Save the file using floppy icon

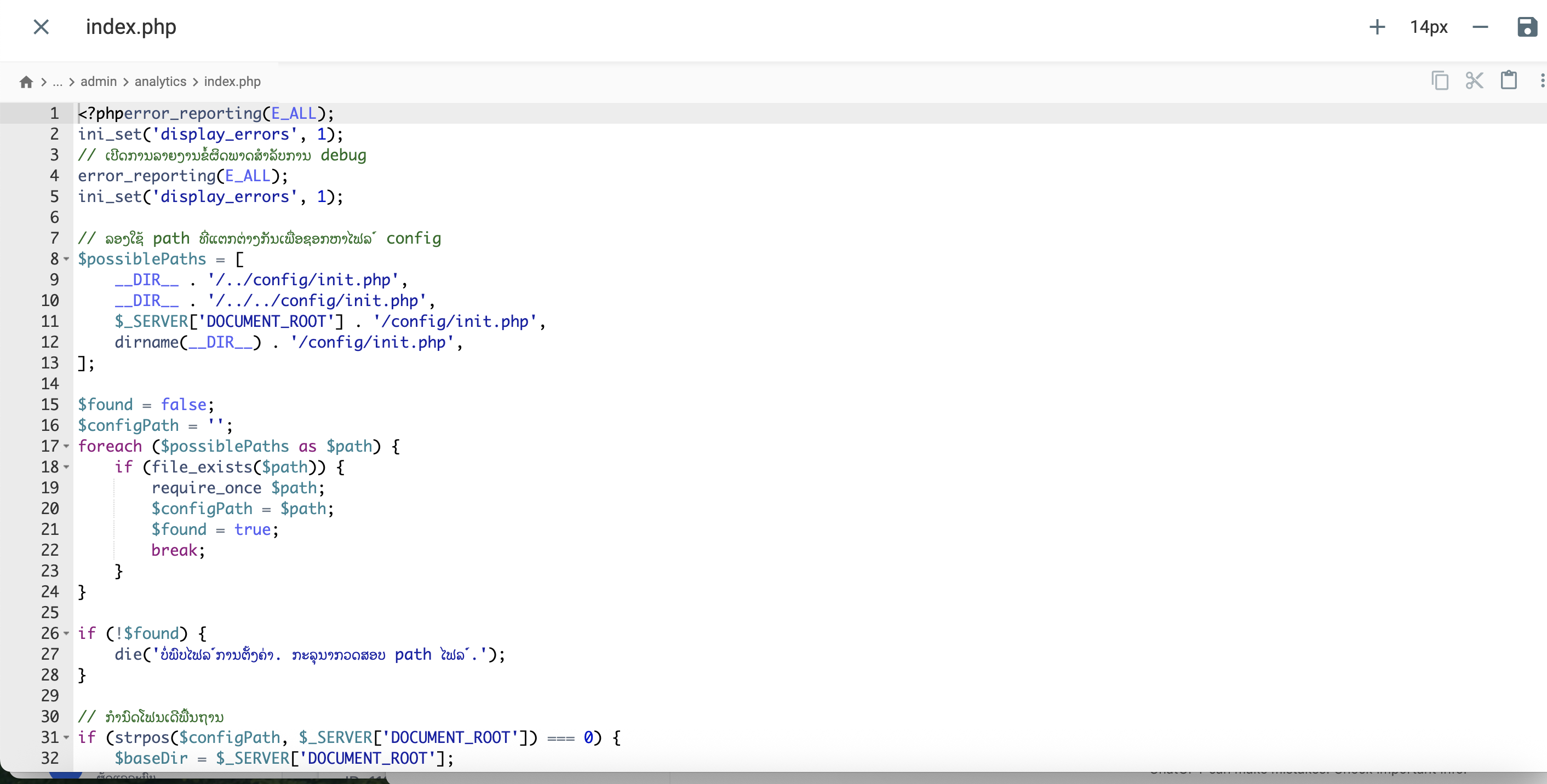pos(1527,27)
